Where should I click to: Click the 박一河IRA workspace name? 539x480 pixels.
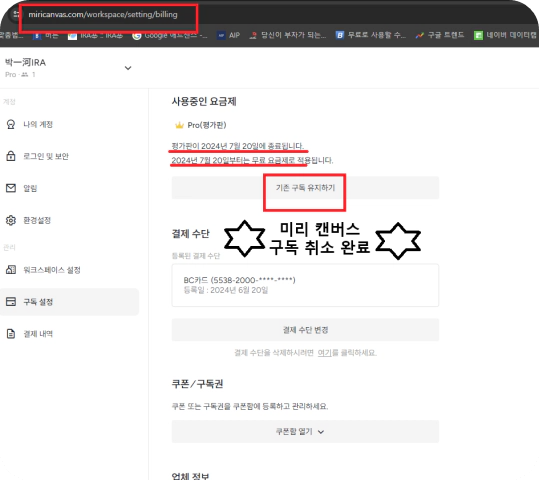coord(25,63)
